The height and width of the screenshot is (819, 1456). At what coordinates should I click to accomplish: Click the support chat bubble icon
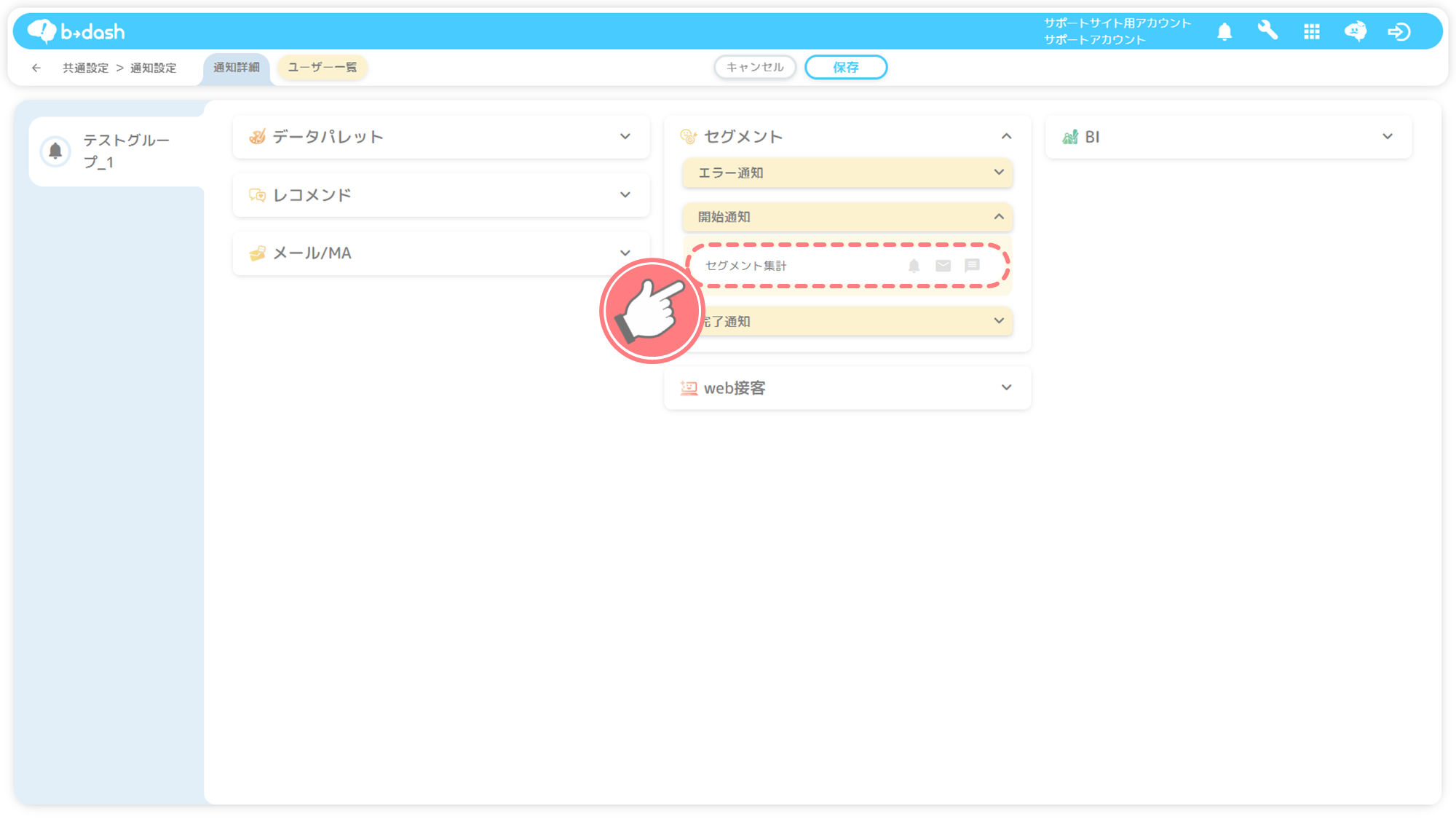click(x=1355, y=31)
